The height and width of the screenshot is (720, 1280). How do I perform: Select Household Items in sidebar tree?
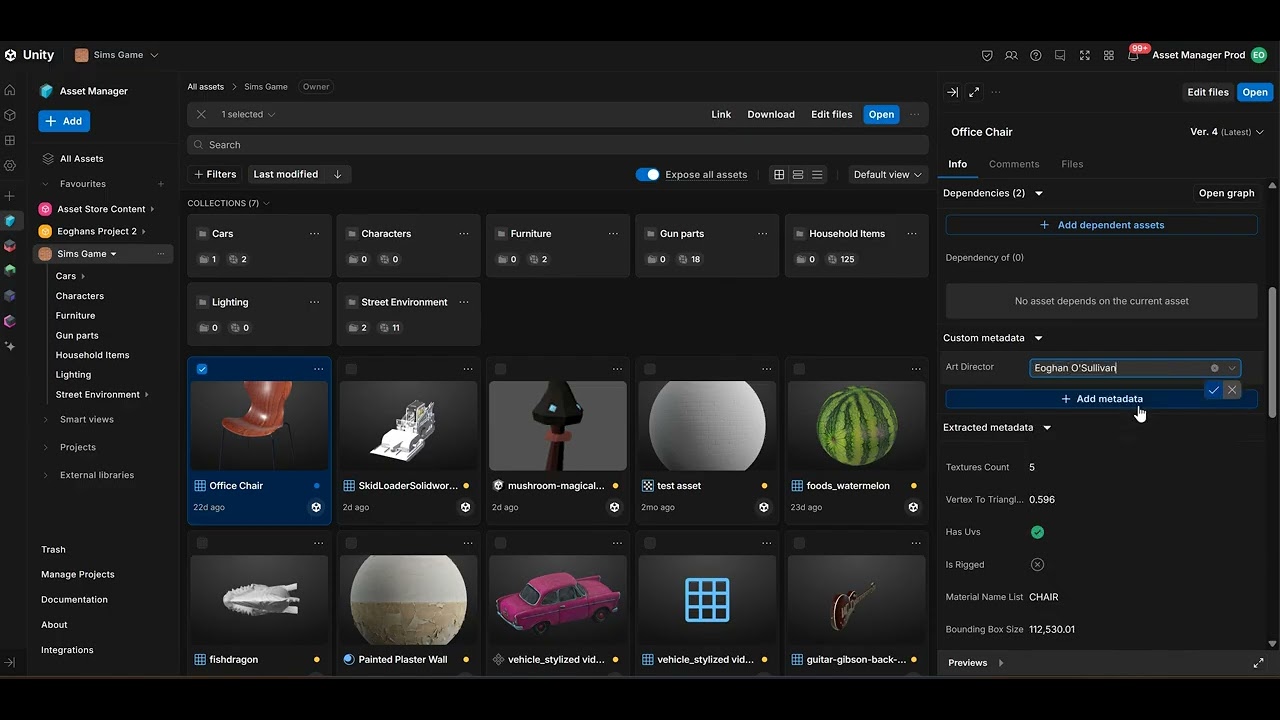[92, 355]
